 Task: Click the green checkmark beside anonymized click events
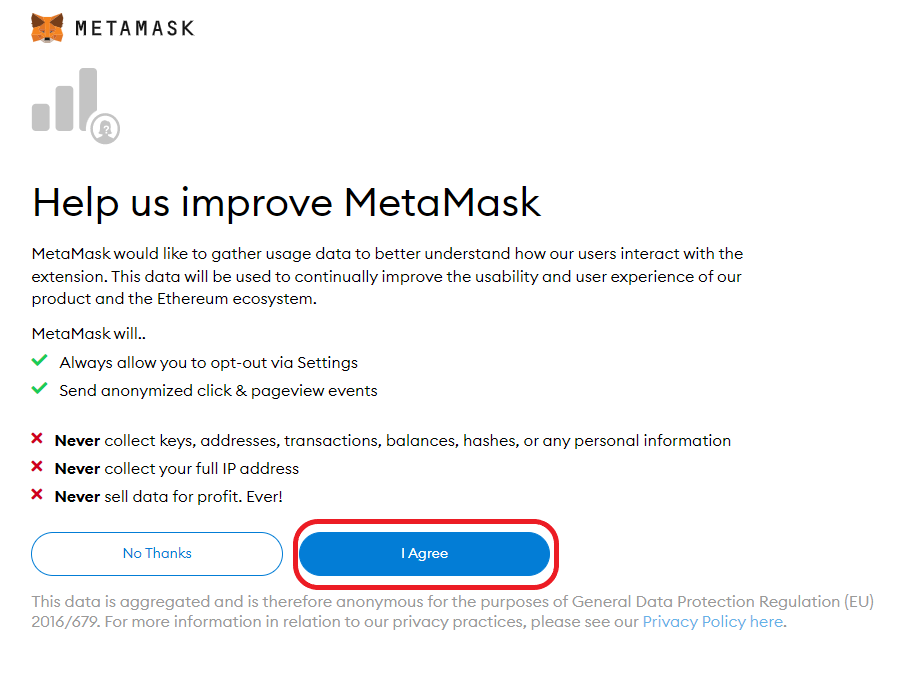(39, 388)
